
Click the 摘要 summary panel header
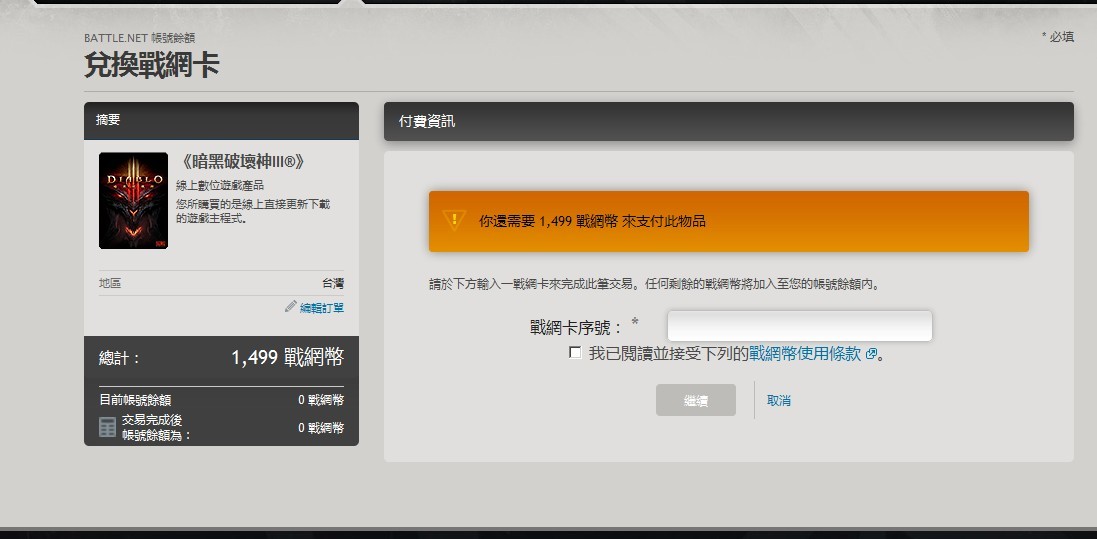click(x=221, y=120)
